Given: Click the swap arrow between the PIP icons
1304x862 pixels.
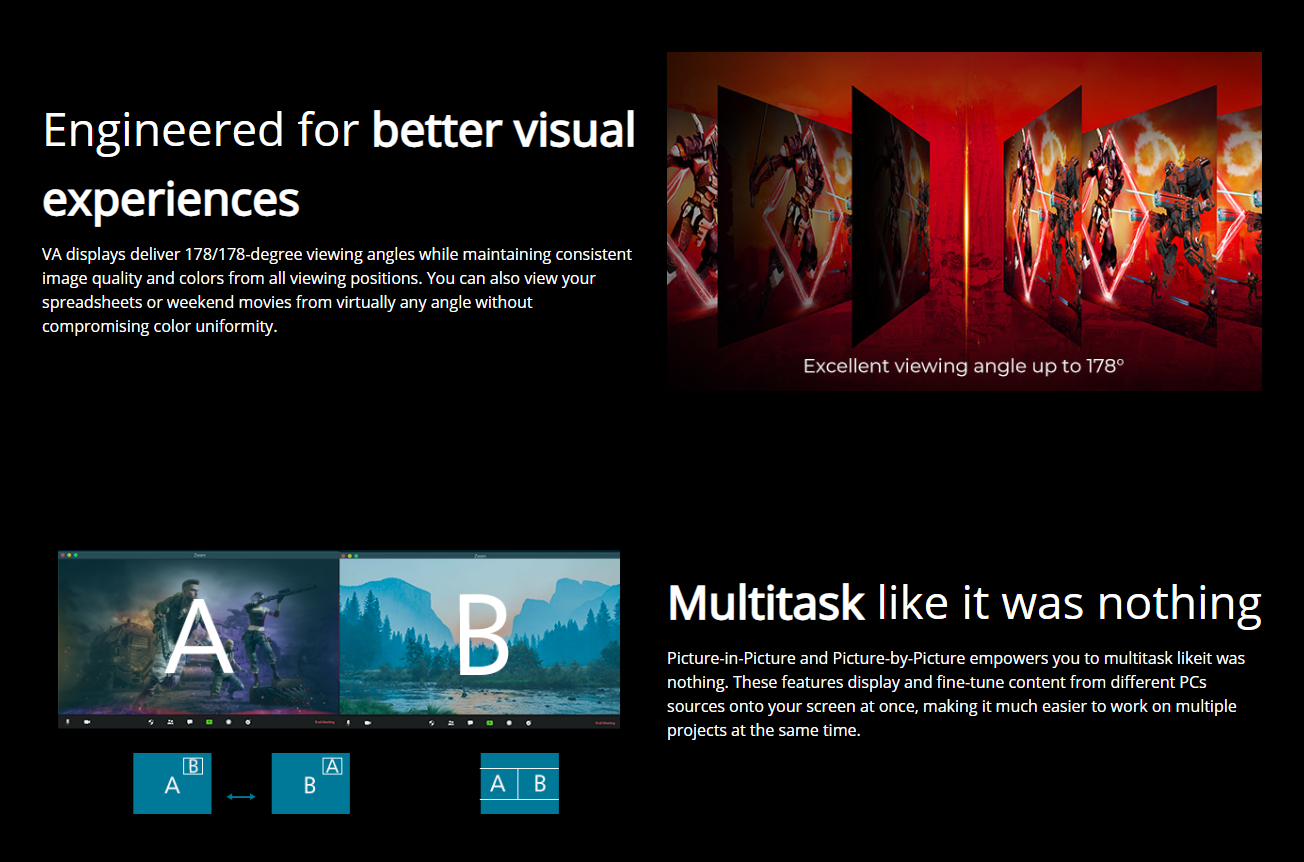Looking at the screenshot, I should [x=241, y=796].
